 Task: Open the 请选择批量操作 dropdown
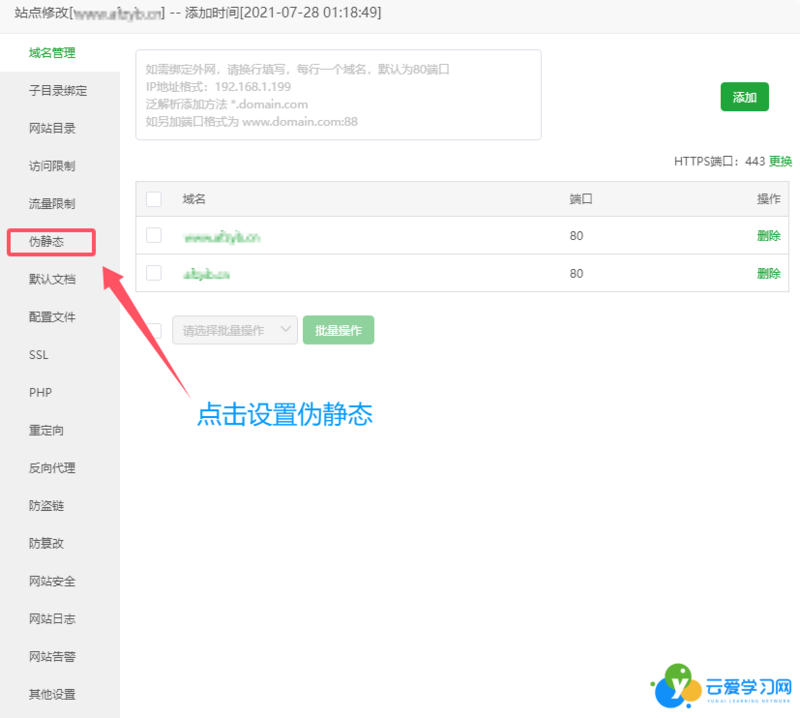tap(235, 330)
